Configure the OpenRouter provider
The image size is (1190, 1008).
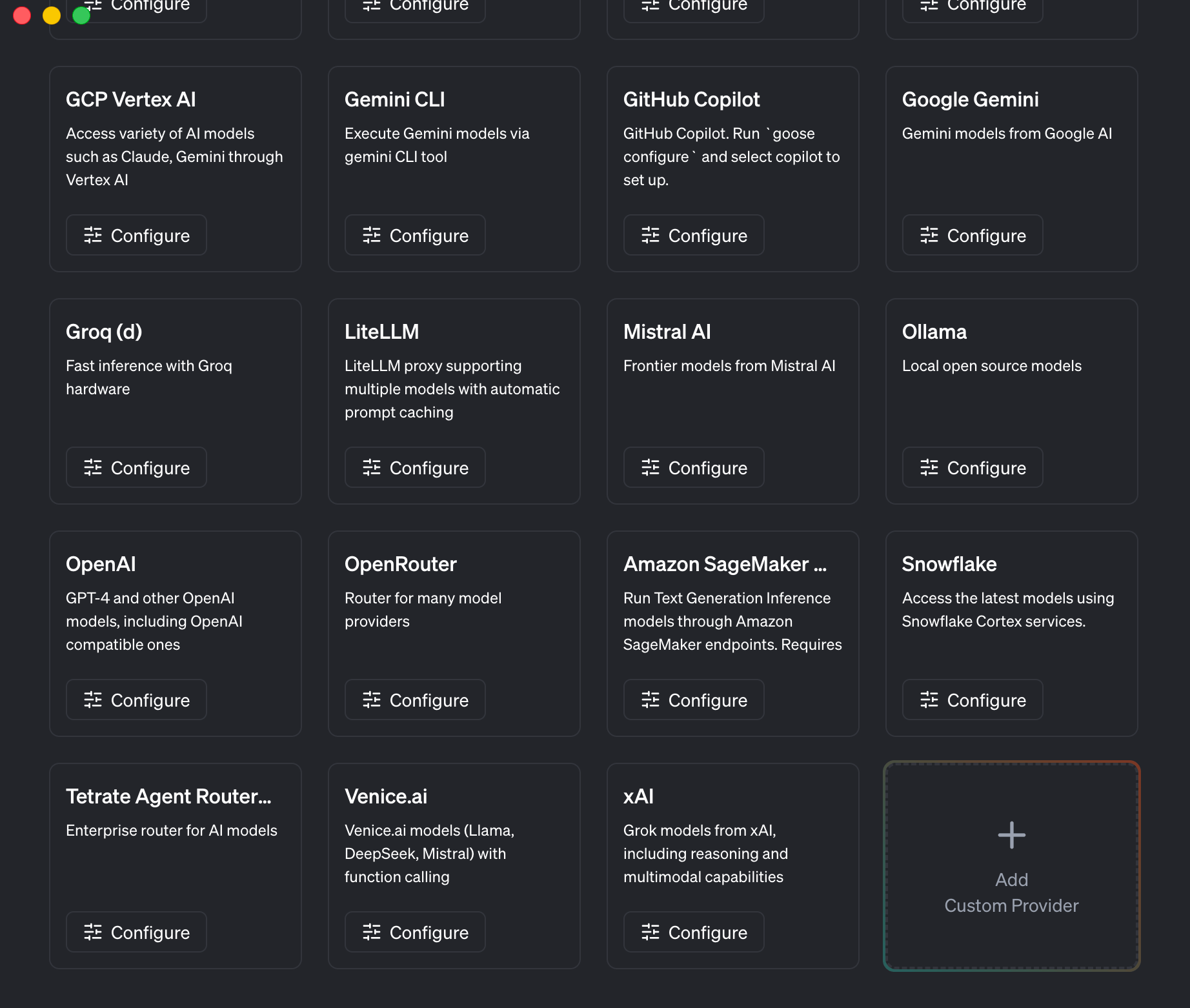point(415,700)
